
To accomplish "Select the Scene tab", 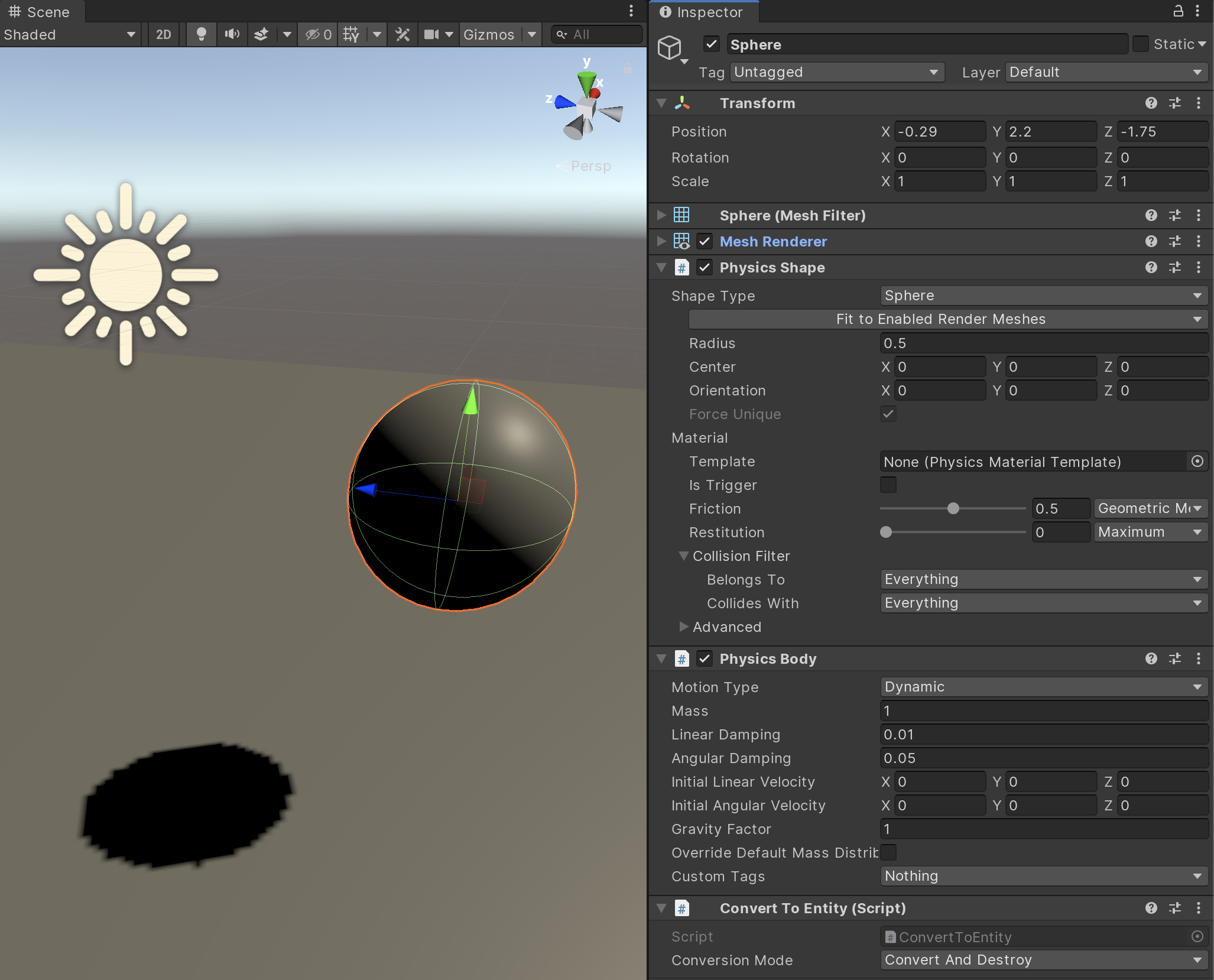I will [x=40, y=12].
